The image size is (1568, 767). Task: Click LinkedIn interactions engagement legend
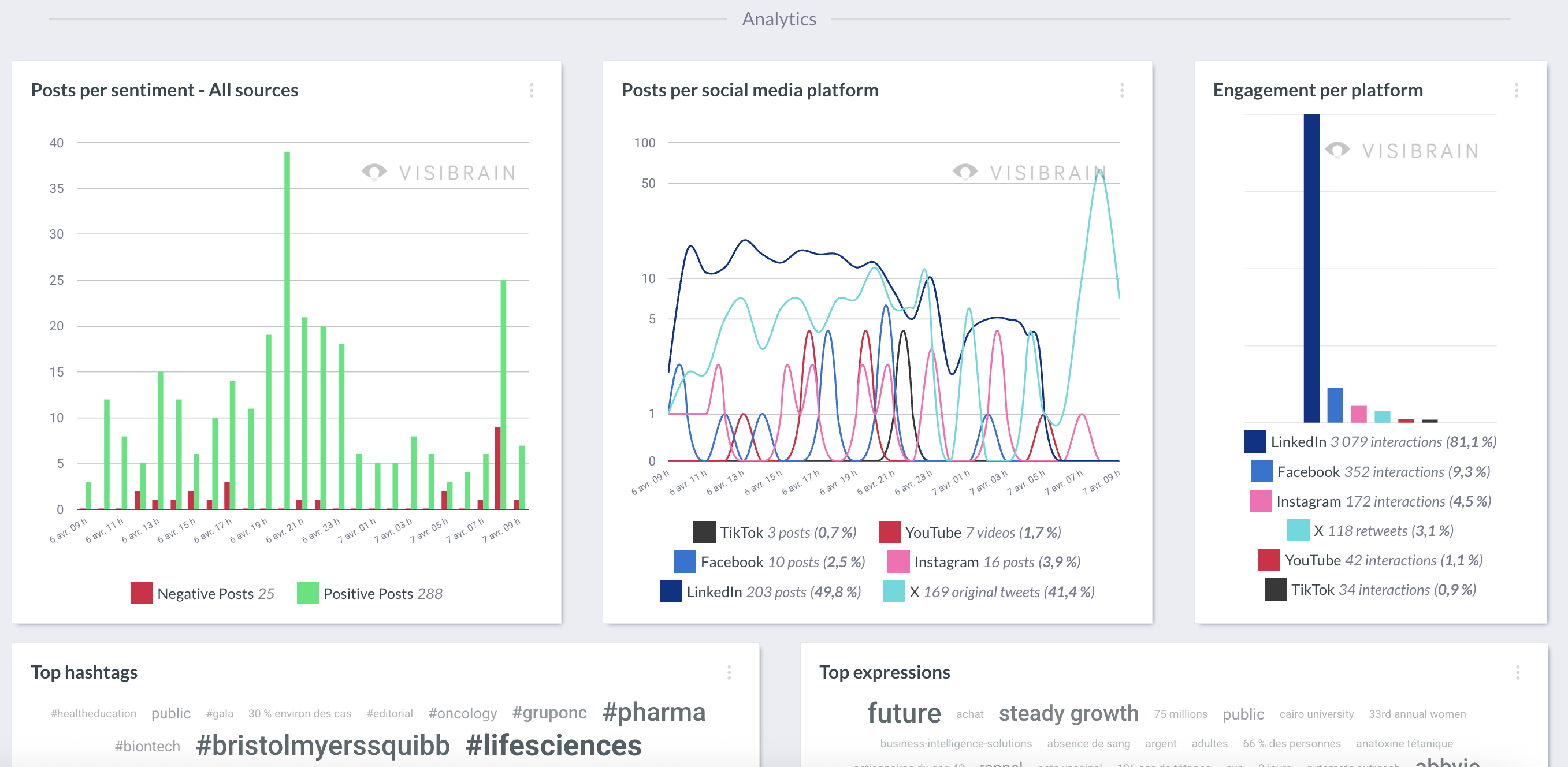point(1370,442)
